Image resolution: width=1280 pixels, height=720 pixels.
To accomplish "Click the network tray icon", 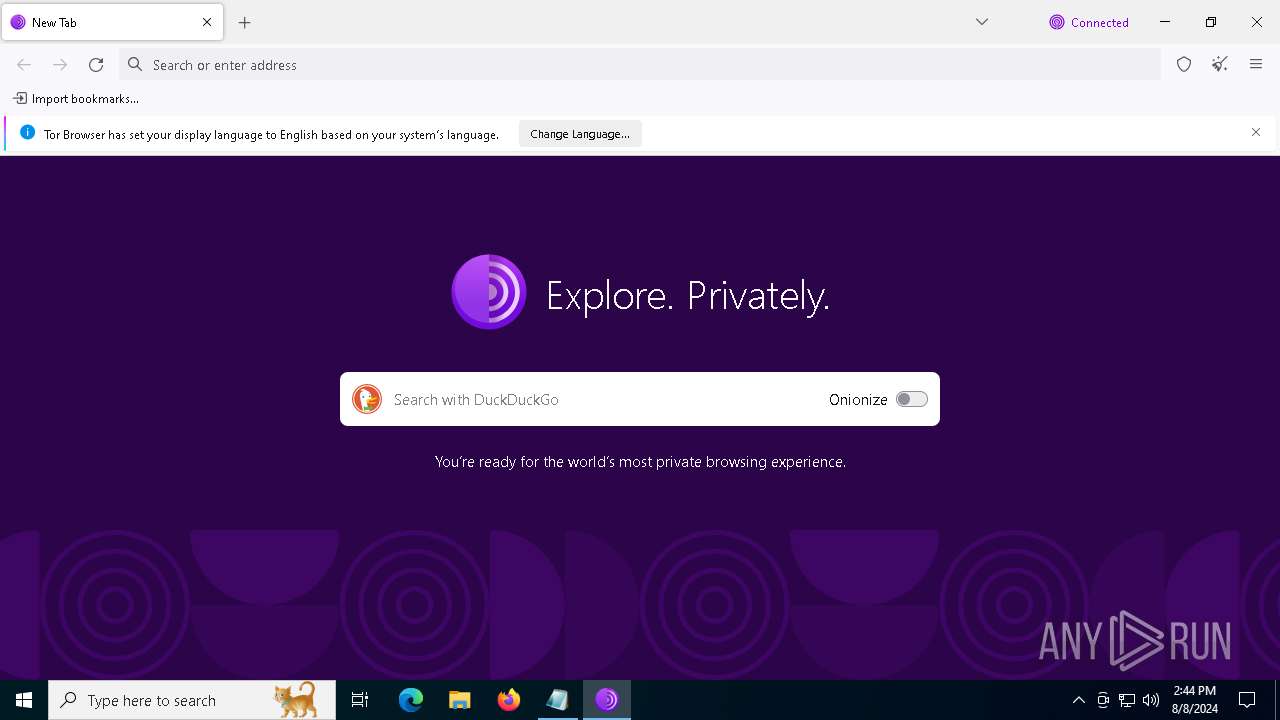I will (1127, 700).
